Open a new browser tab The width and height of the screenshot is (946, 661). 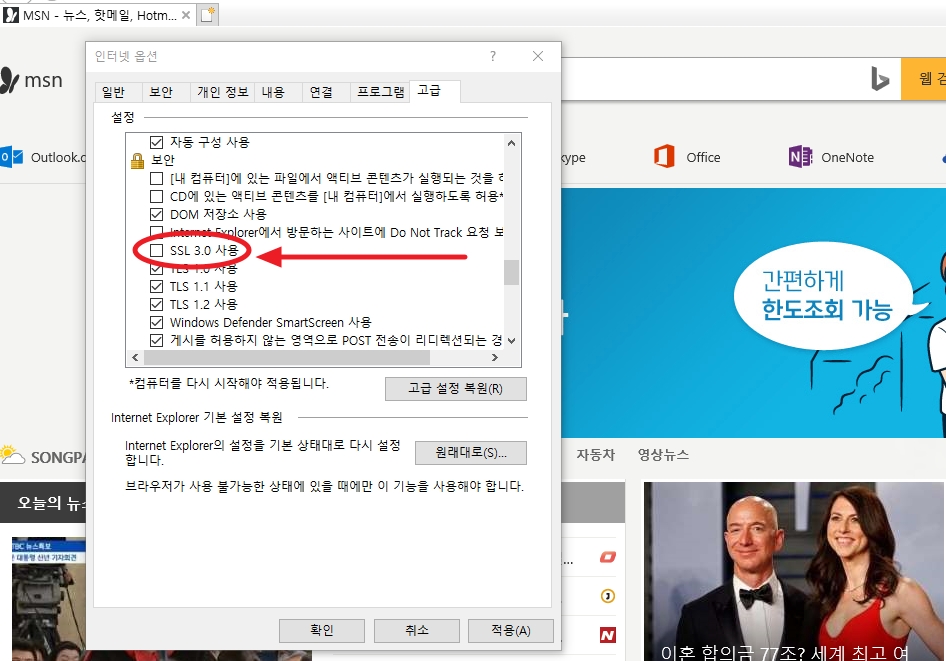[x=207, y=14]
